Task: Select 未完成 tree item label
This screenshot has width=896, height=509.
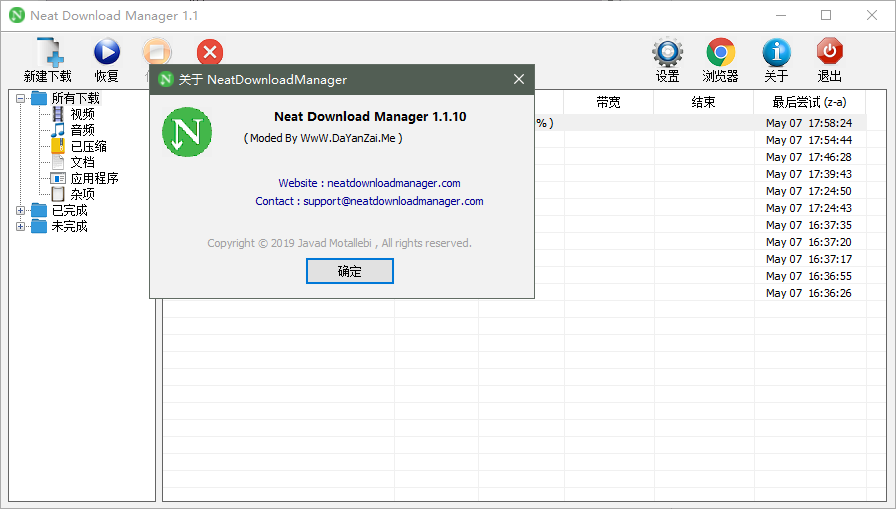Action: point(70,226)
